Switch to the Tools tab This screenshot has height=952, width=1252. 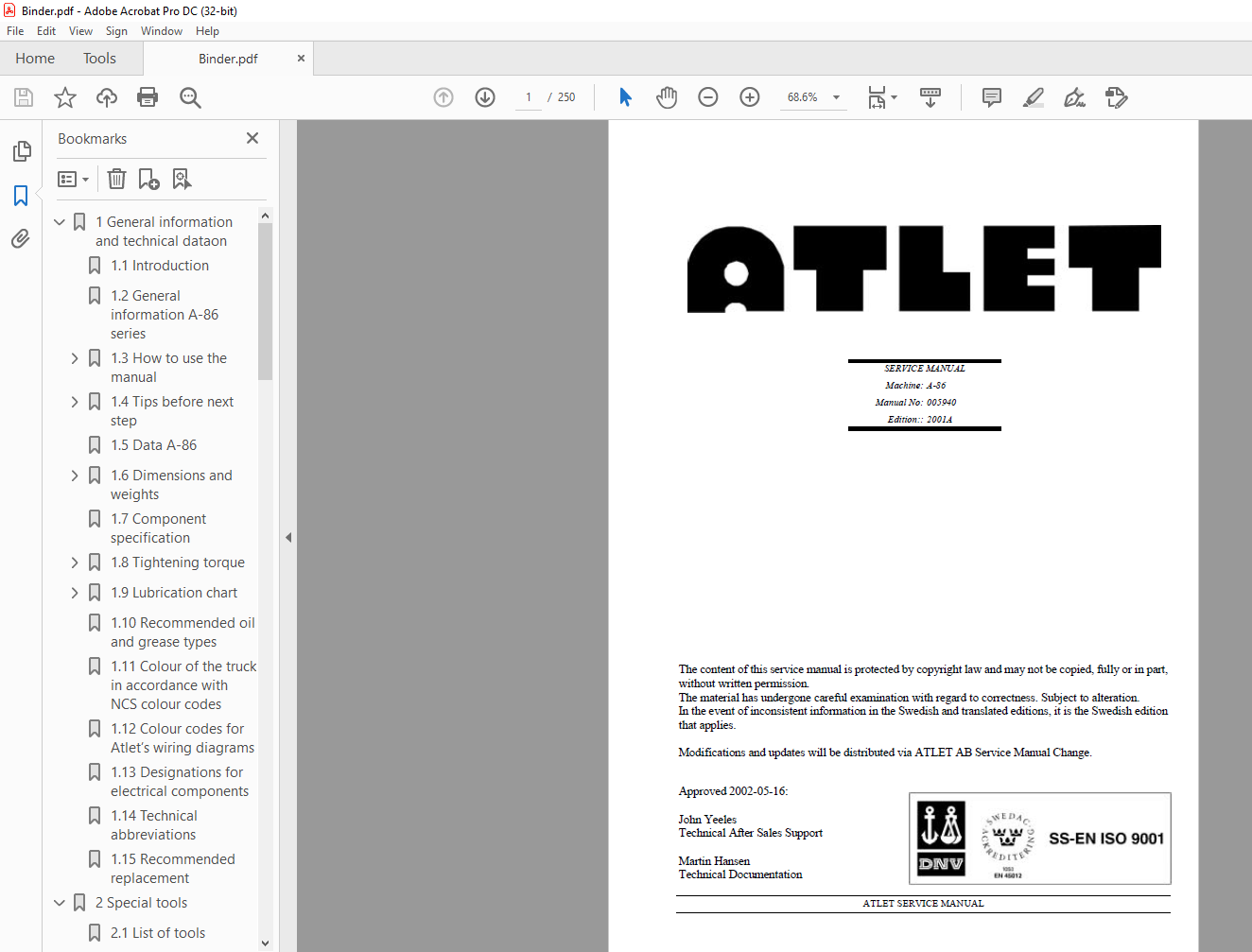(x=99, y=59)
